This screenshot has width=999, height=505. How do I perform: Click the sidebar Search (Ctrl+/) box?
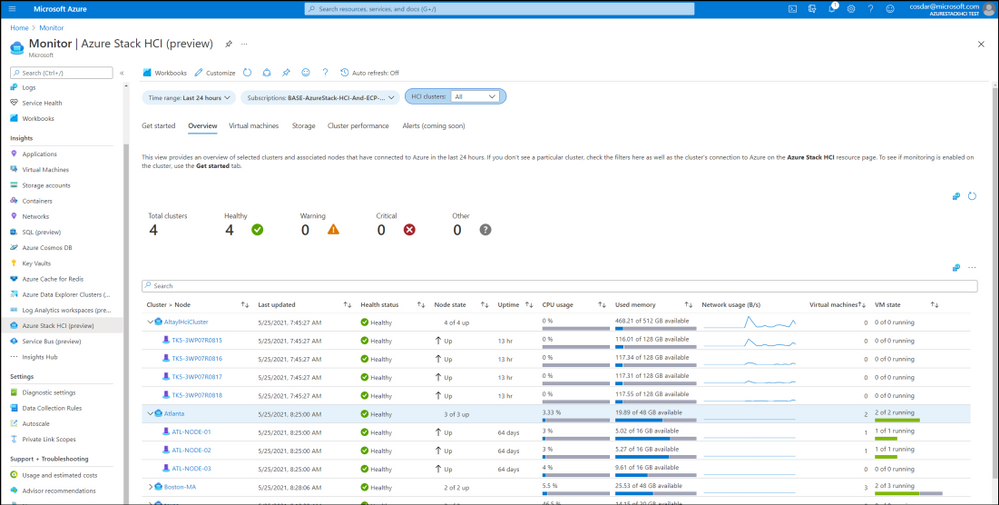pyautogui.click(x=62, y=73)
